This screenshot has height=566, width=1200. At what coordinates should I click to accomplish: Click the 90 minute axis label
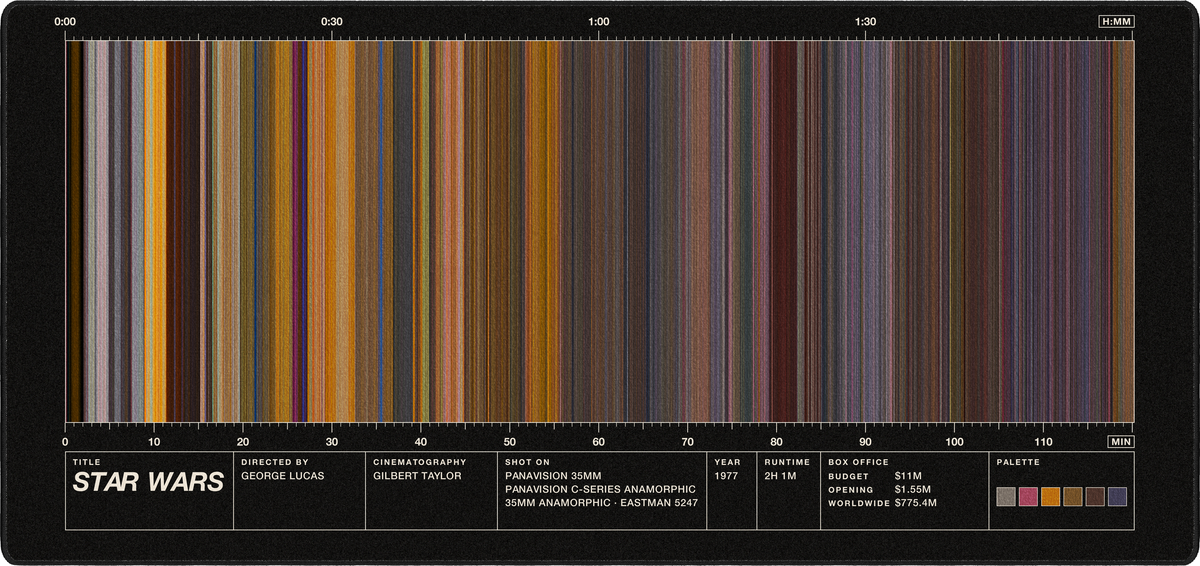[866, 441]
